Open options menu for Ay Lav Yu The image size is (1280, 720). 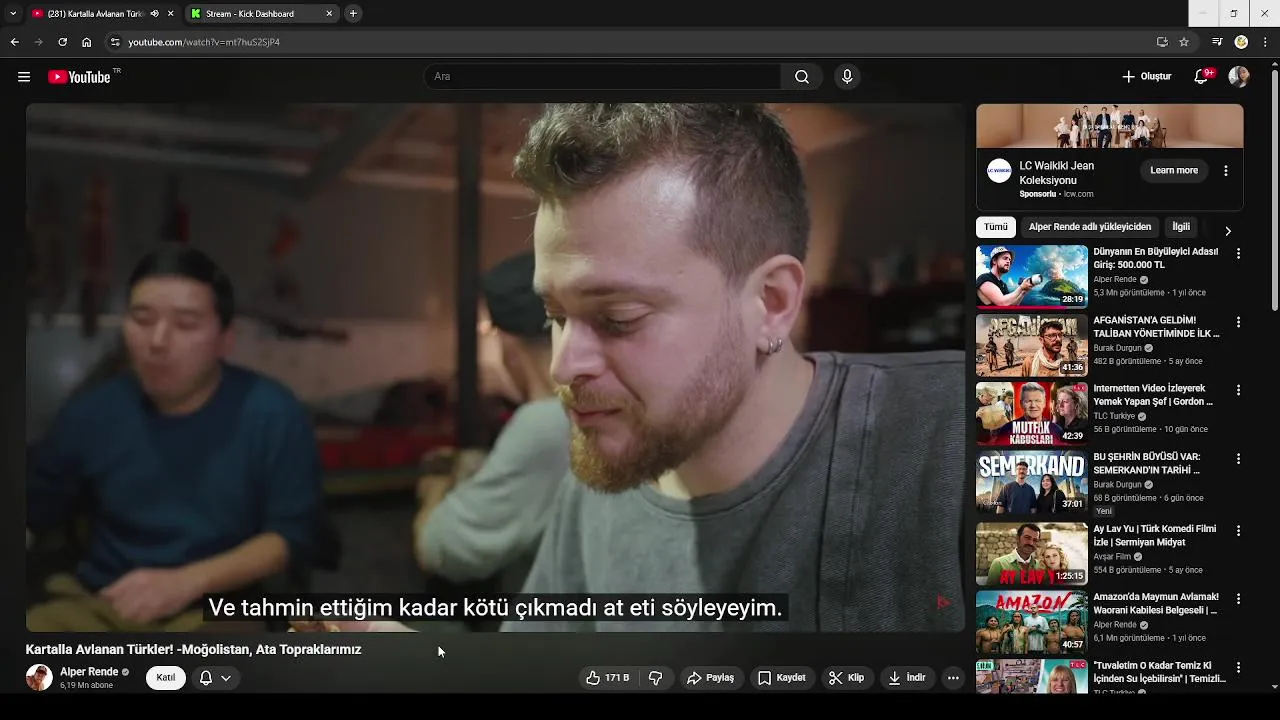coord(1238,530)
